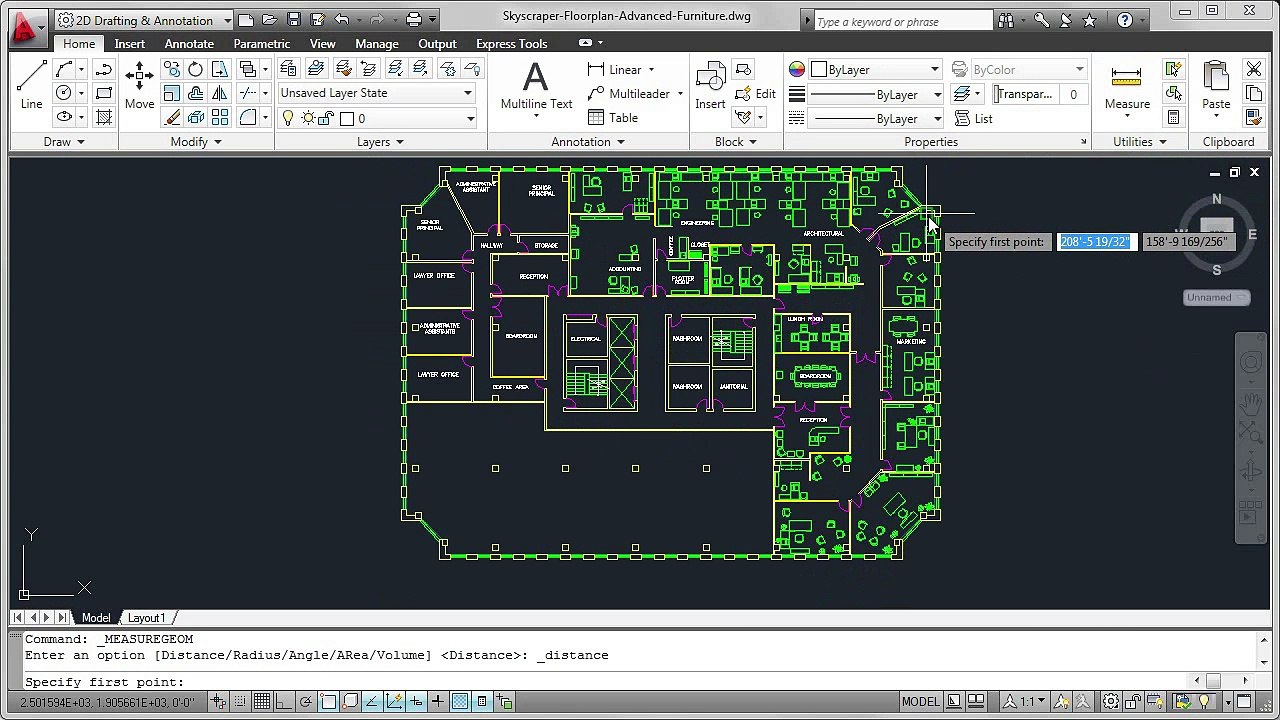
Task: Click the object color wheel swatch
Action: click(797, 70)
